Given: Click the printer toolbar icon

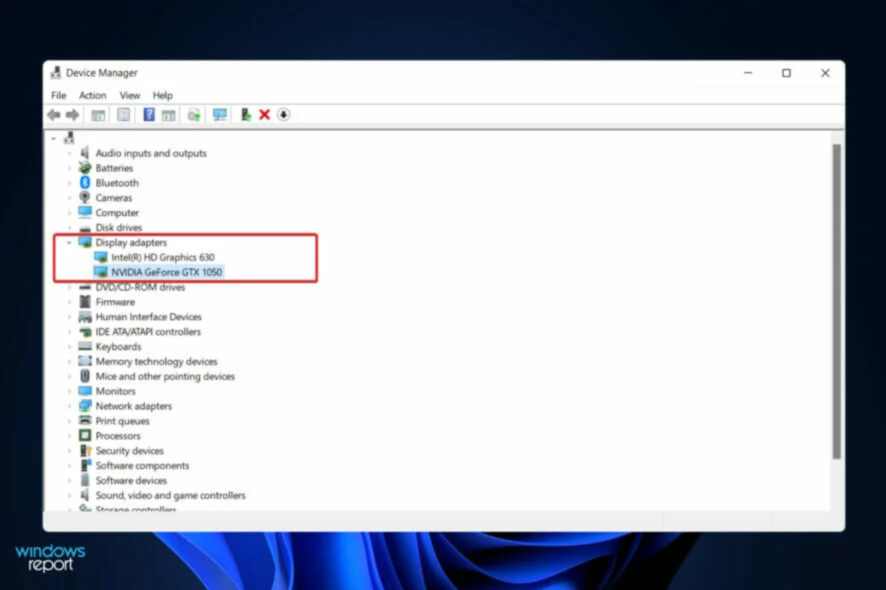Looking at the screenshot, I should (194, 115).
